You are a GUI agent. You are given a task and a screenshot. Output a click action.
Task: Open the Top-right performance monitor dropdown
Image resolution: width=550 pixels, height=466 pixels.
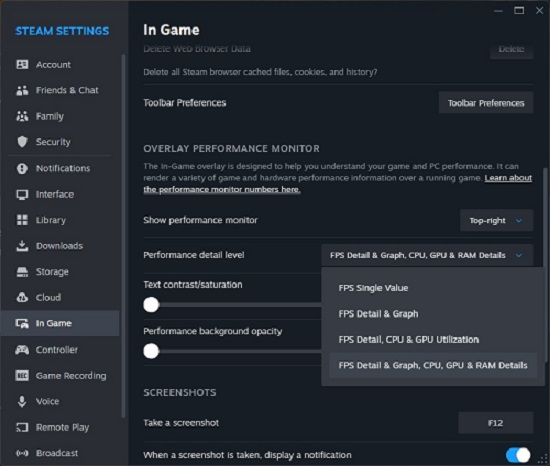tap(496, 221)
